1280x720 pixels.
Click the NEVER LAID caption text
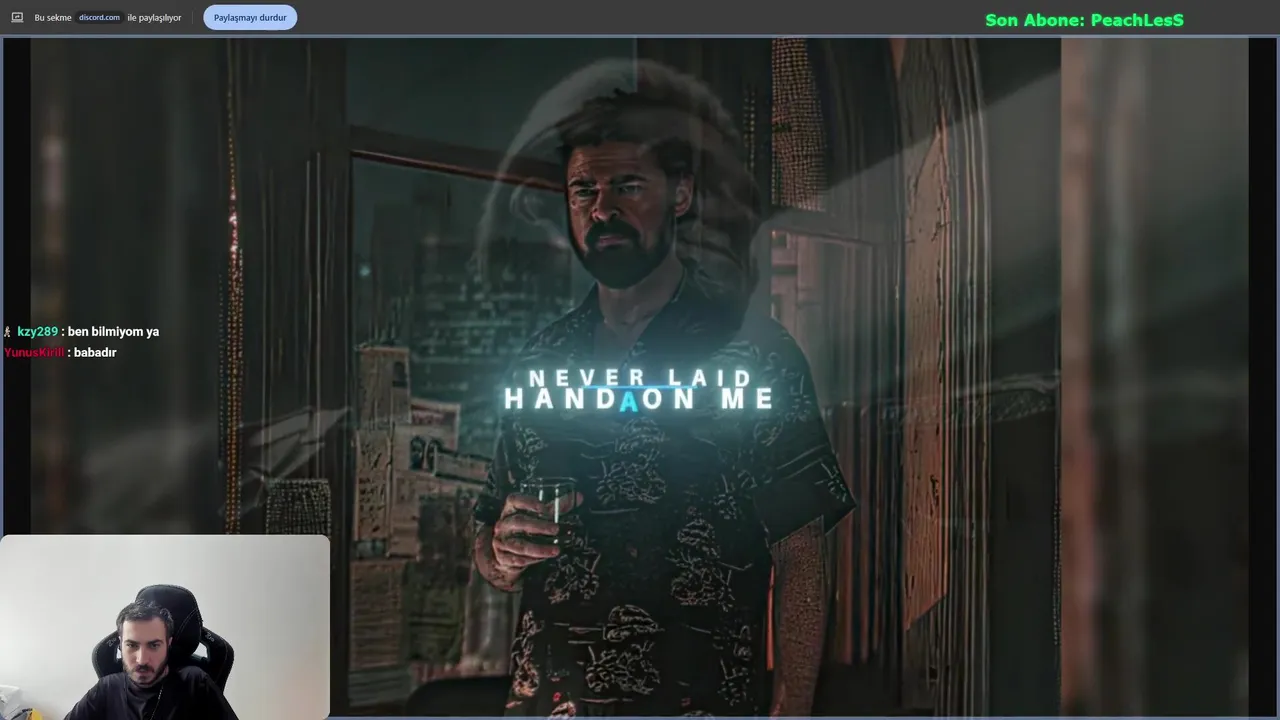(640, 378)
